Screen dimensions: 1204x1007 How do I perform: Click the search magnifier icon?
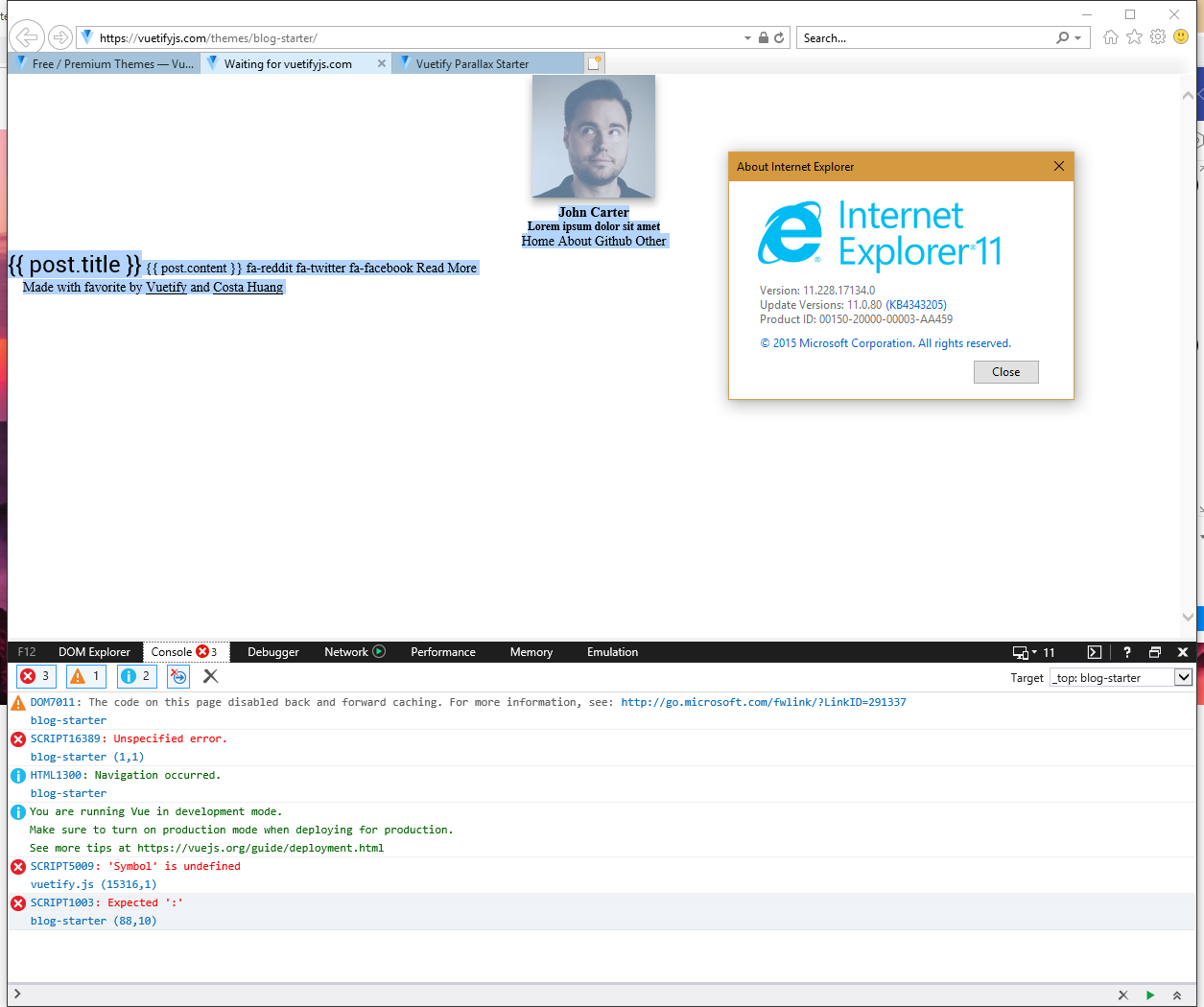(x=1062, y=38)
